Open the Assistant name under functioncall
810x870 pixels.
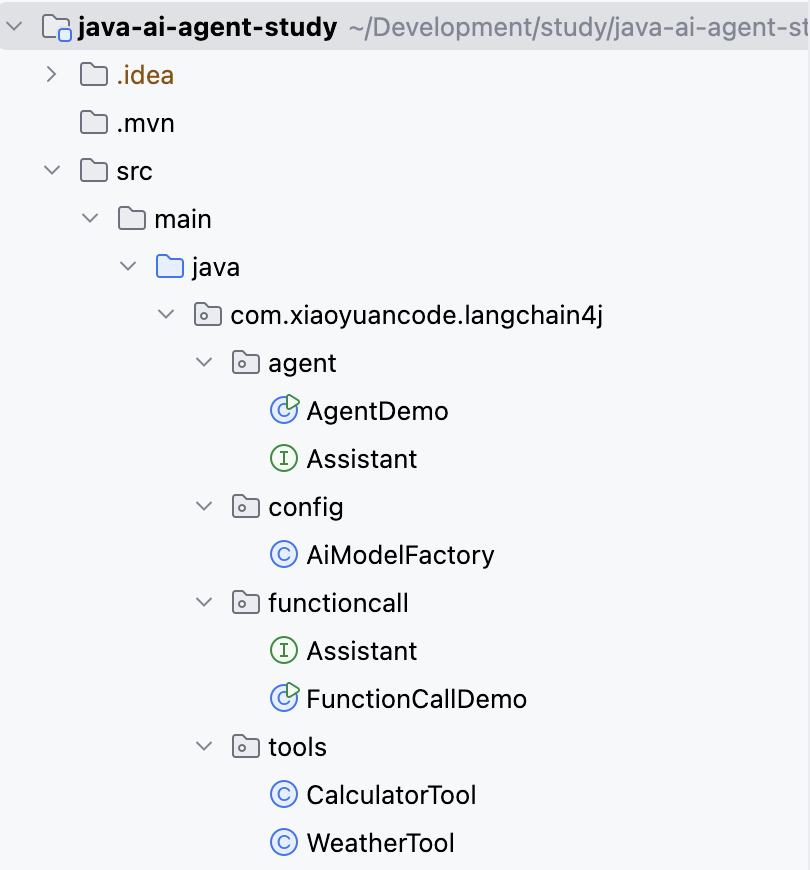[362, 651]
